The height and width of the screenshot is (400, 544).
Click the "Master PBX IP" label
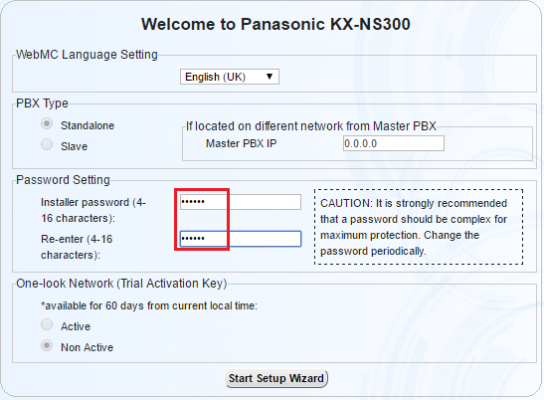(x=241, y=143)
